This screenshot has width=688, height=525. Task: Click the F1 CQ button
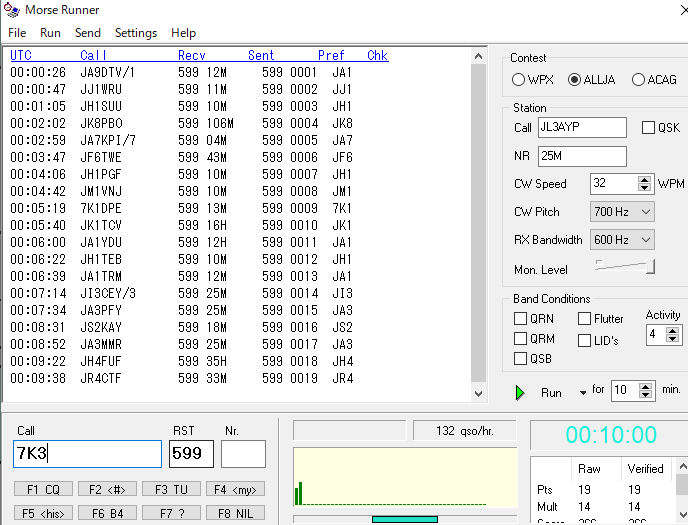tap(43, 489)
